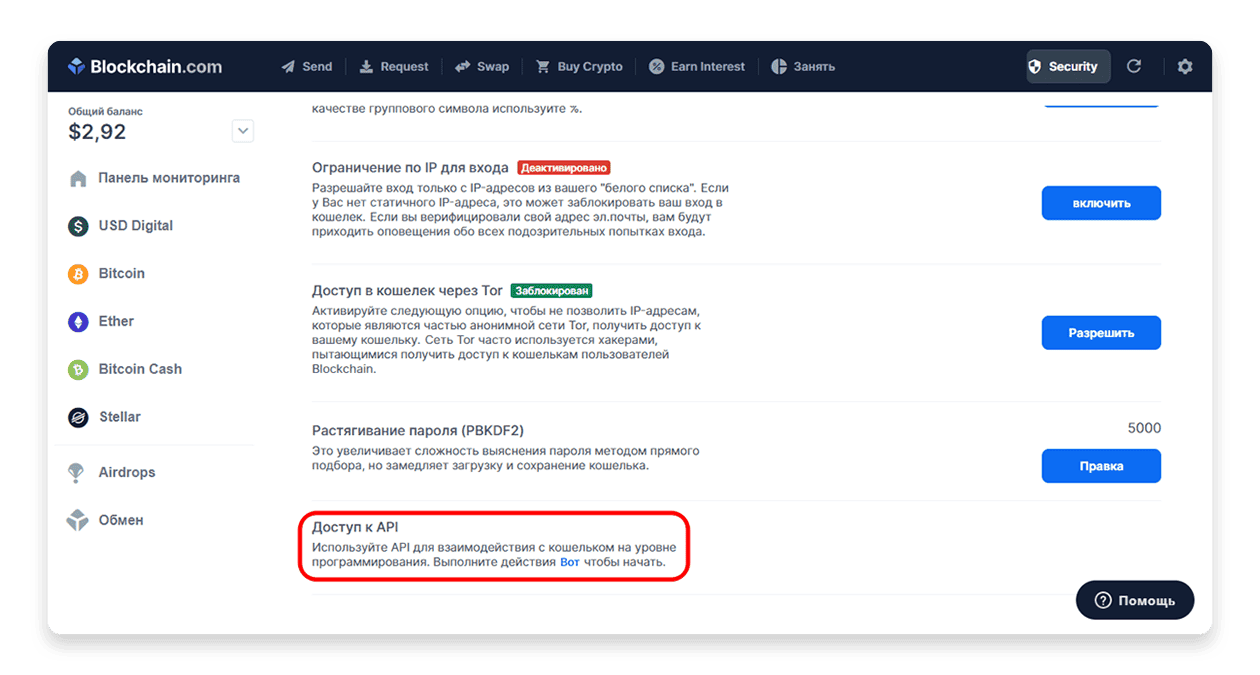Click Доступ в кошелек через Tor heading

click(407, 291)
